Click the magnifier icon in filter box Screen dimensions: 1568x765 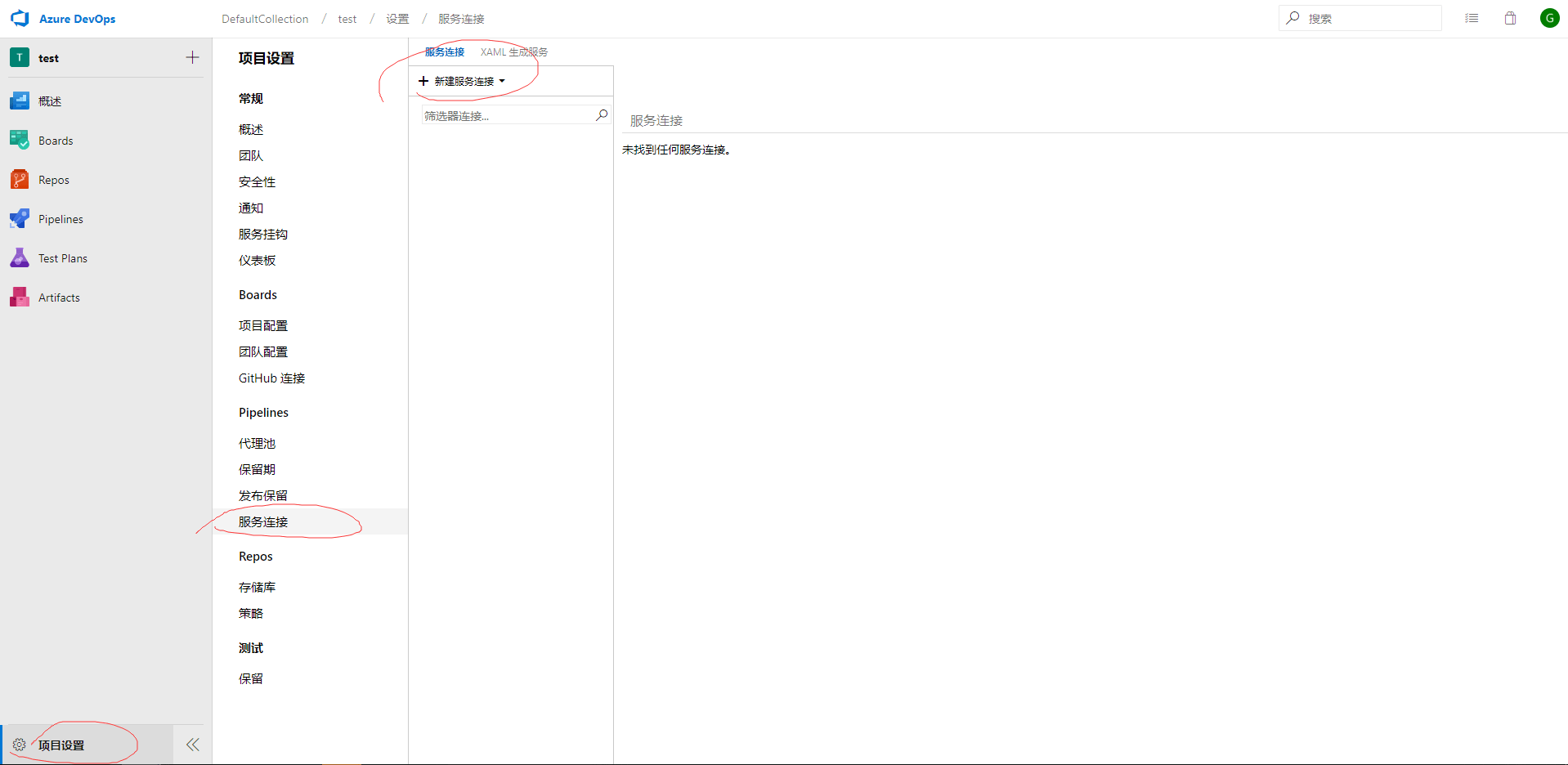point(602,115)
